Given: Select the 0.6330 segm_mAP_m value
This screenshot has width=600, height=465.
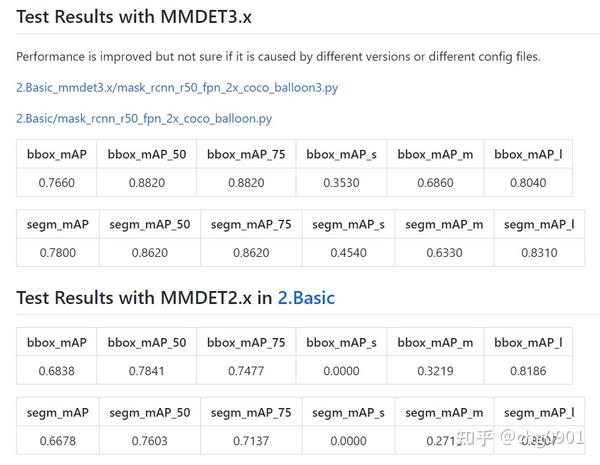Looking at the screenshot, I should click(x=444, y=253).
